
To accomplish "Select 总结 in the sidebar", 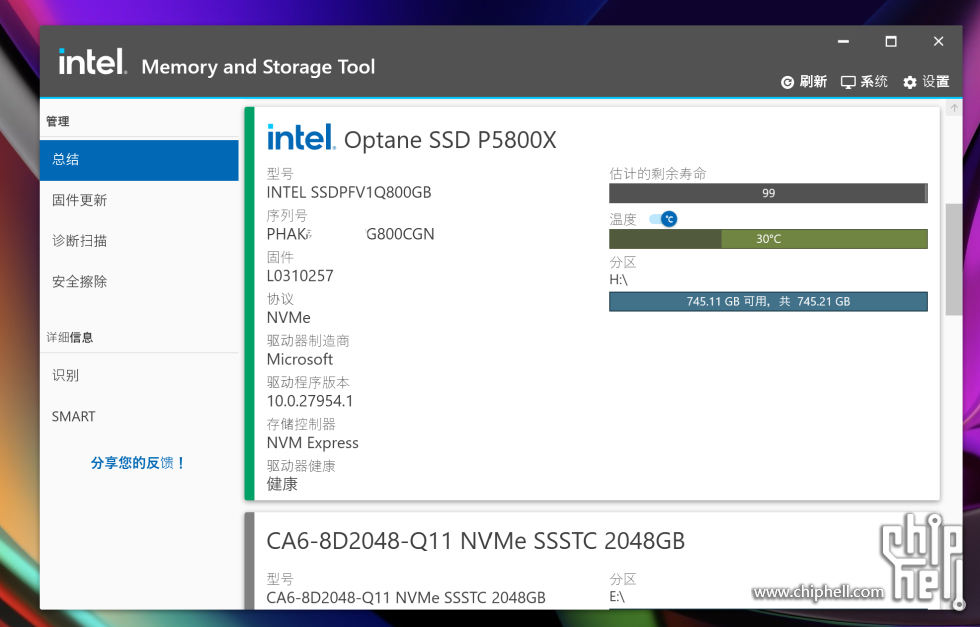I will pyautogui.click(x=139, y=160).
